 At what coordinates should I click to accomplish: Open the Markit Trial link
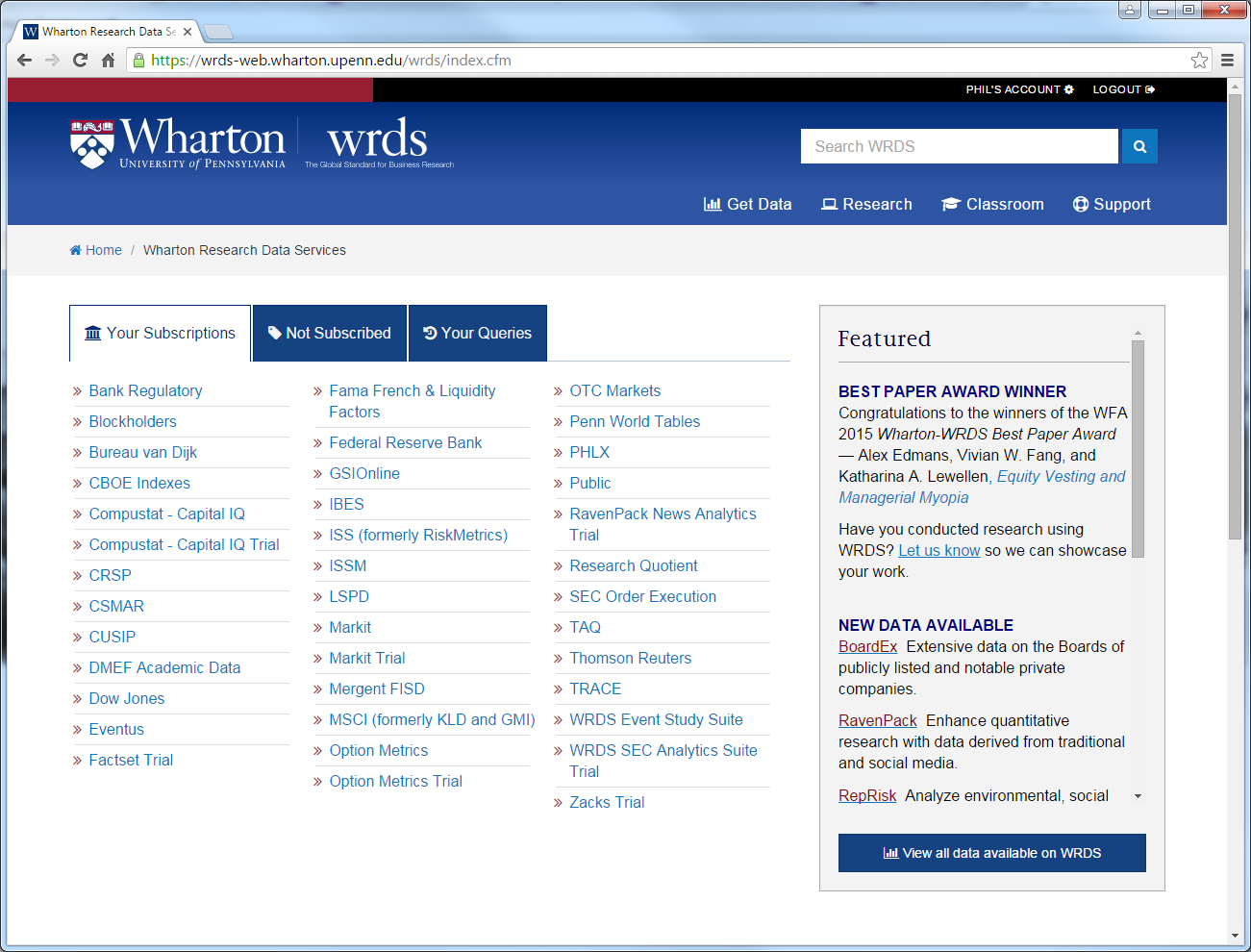point(366,658)
